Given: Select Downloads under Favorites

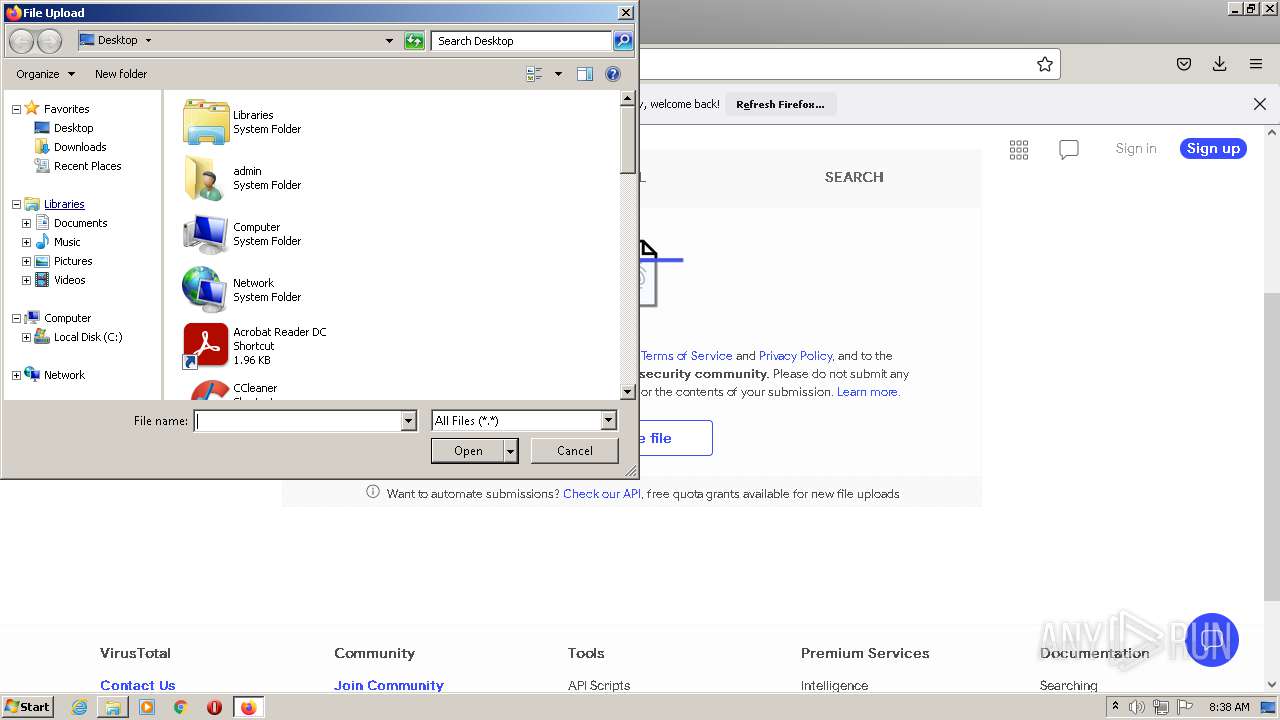Looking at the screenshot, I should tap(79, 147).
